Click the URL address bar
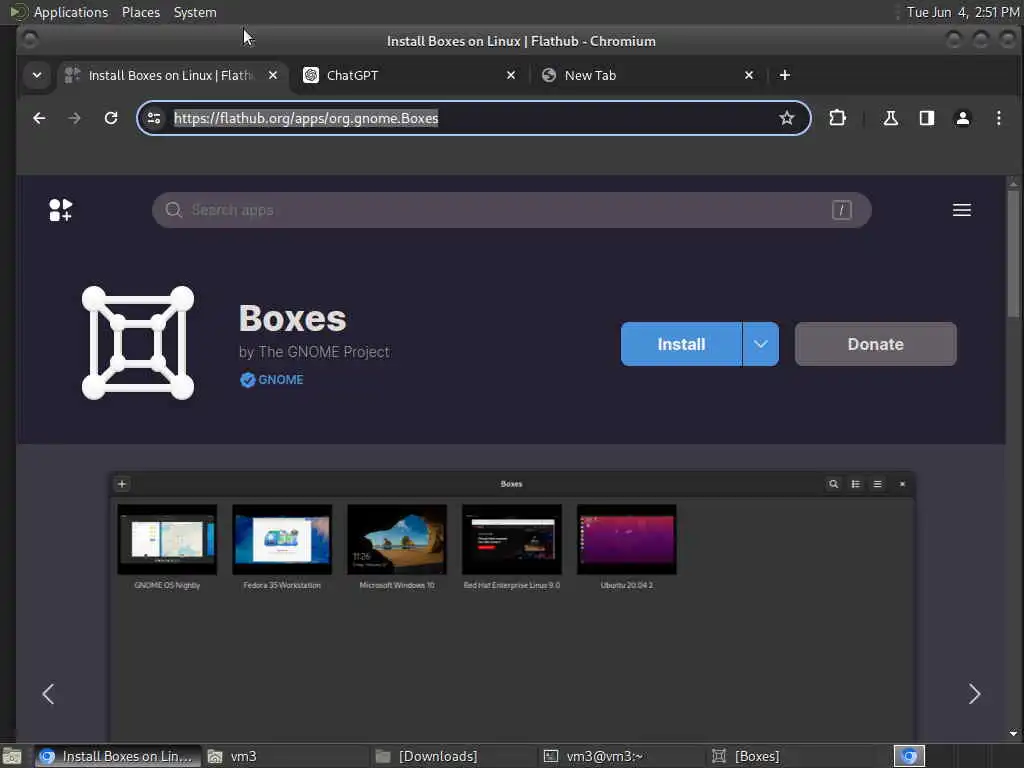 [473, 118]
